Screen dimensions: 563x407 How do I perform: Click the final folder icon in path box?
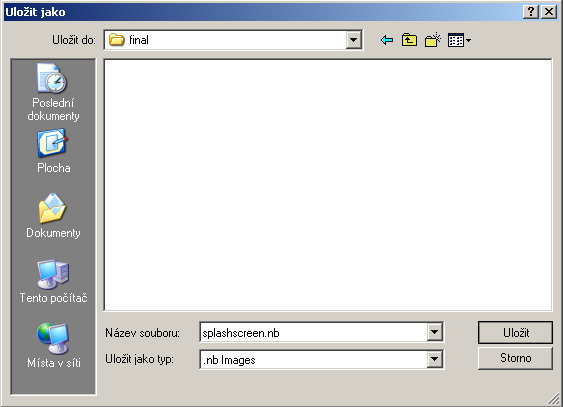click(116, 39)
